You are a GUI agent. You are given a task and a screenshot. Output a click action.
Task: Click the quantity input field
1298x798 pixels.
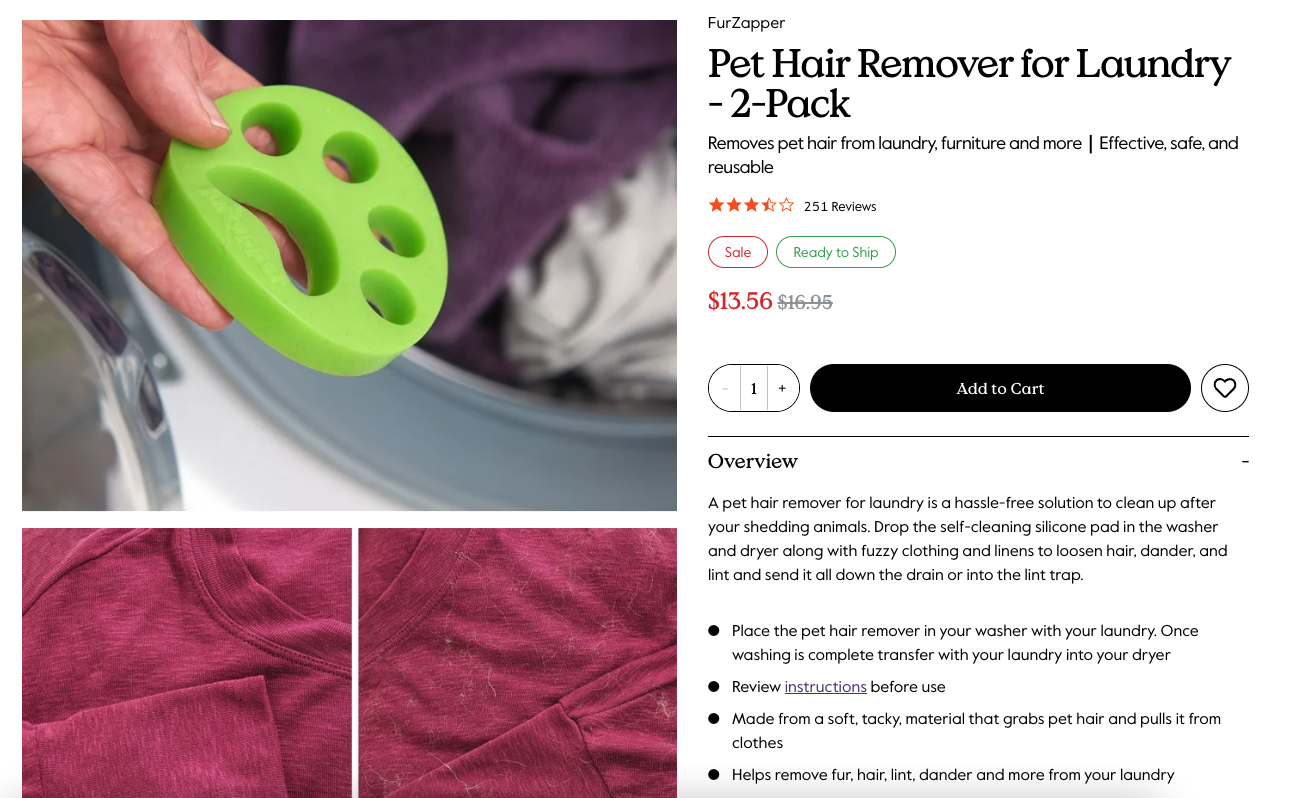(x=754, y=388)
